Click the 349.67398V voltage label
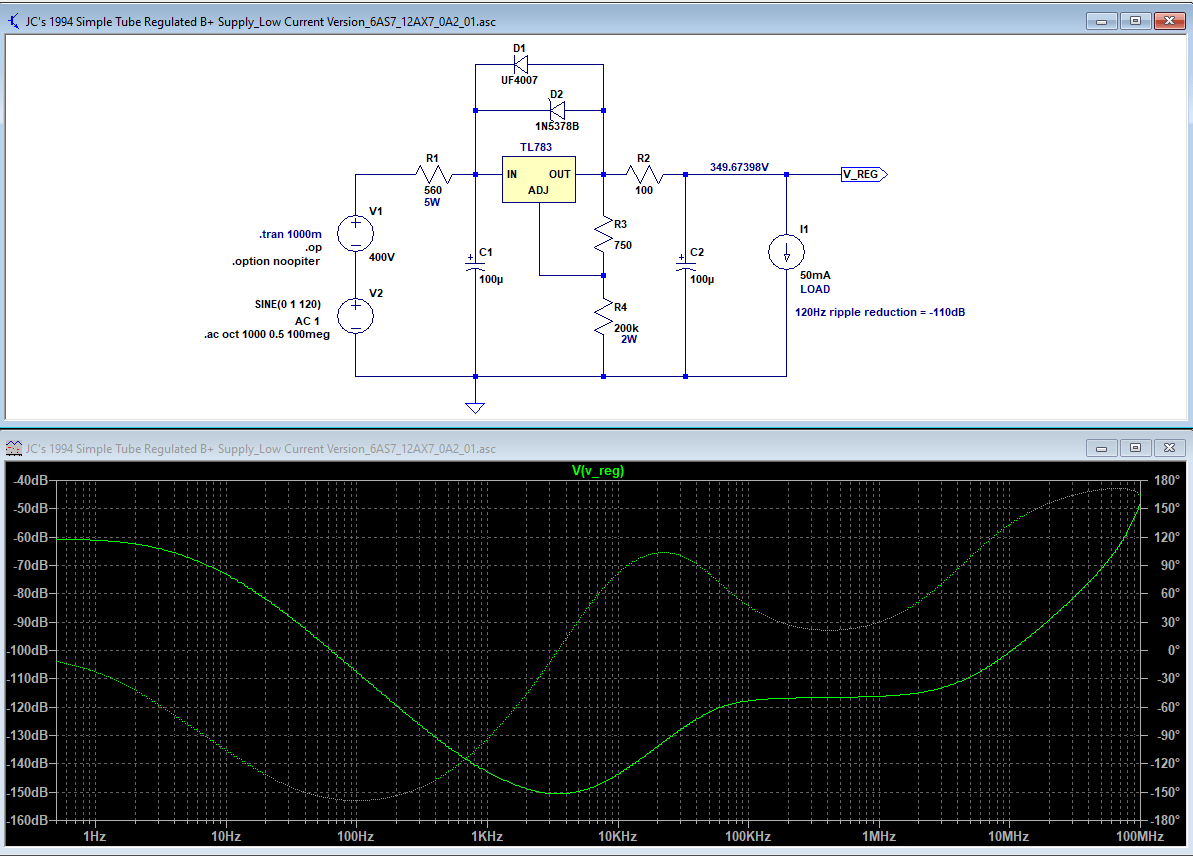This screenshot has width=1193, height=856. (740, 167)
